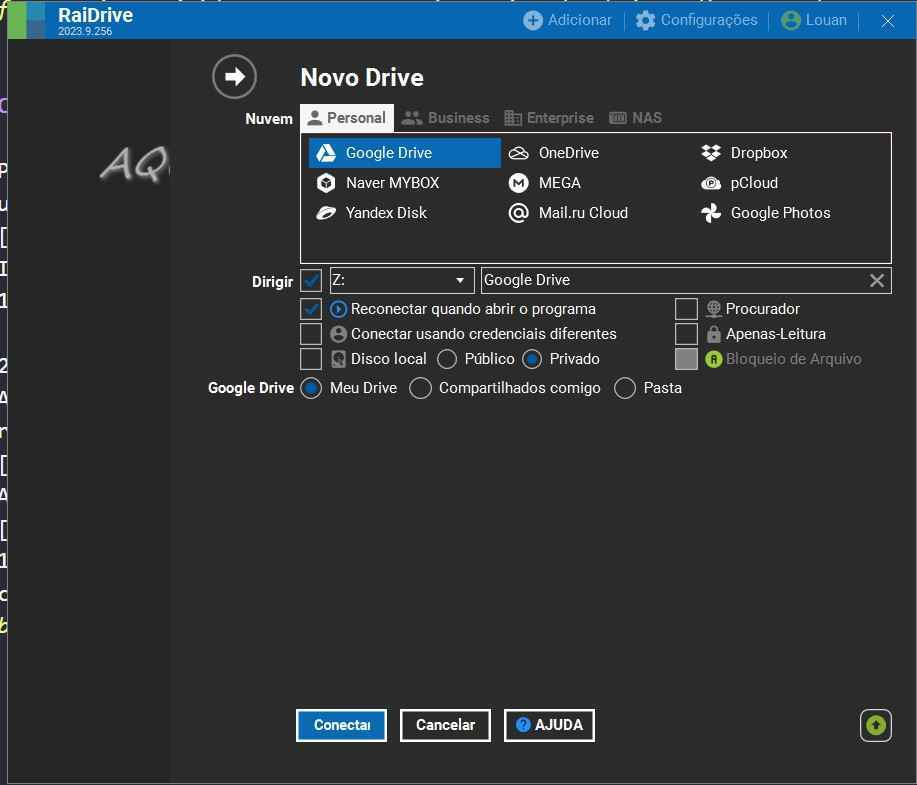
Task: Choose OneDrive from the cloud list
Action: (x=568, y=153)
